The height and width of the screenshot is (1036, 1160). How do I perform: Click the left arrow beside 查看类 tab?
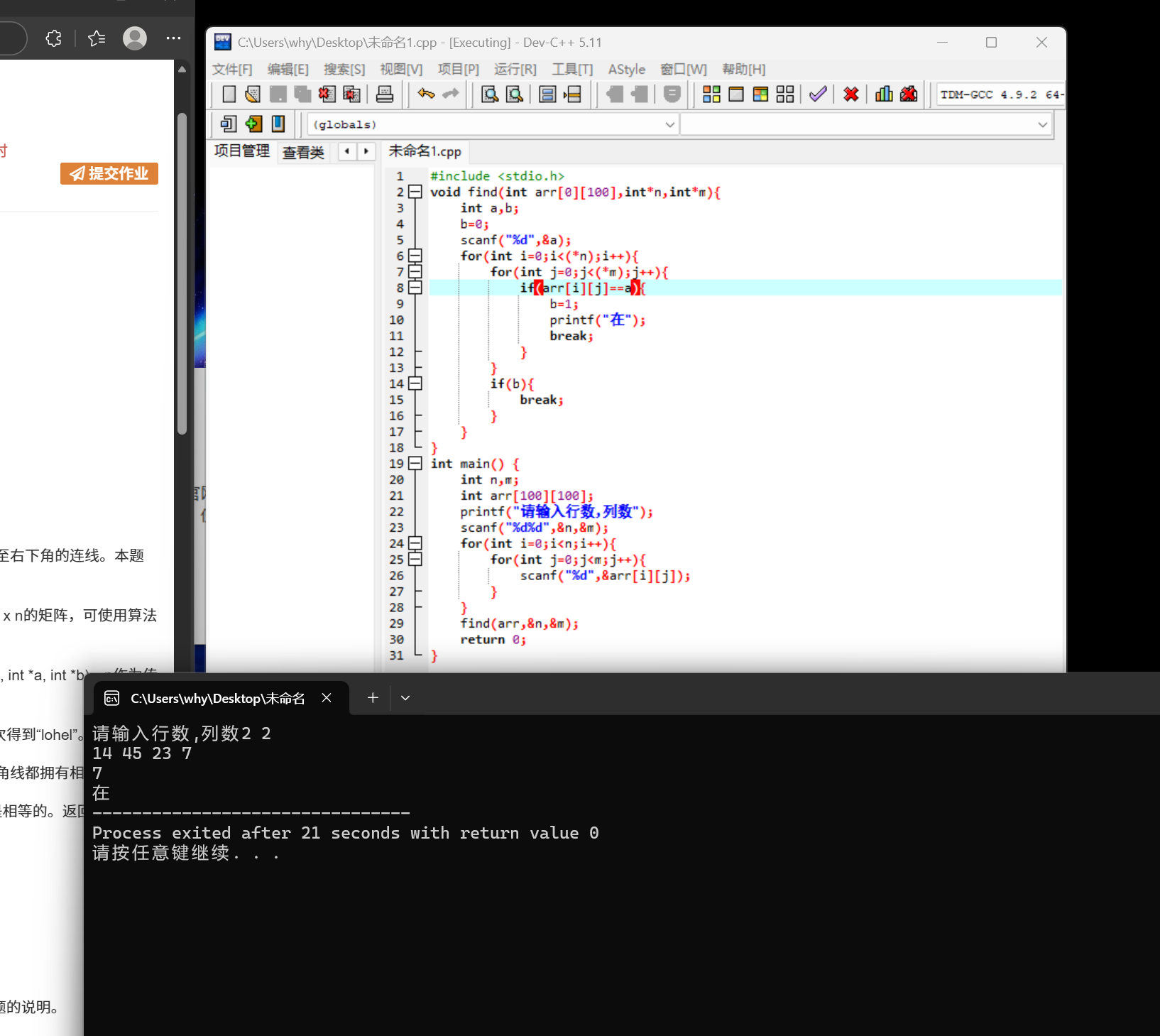point(347,151)
